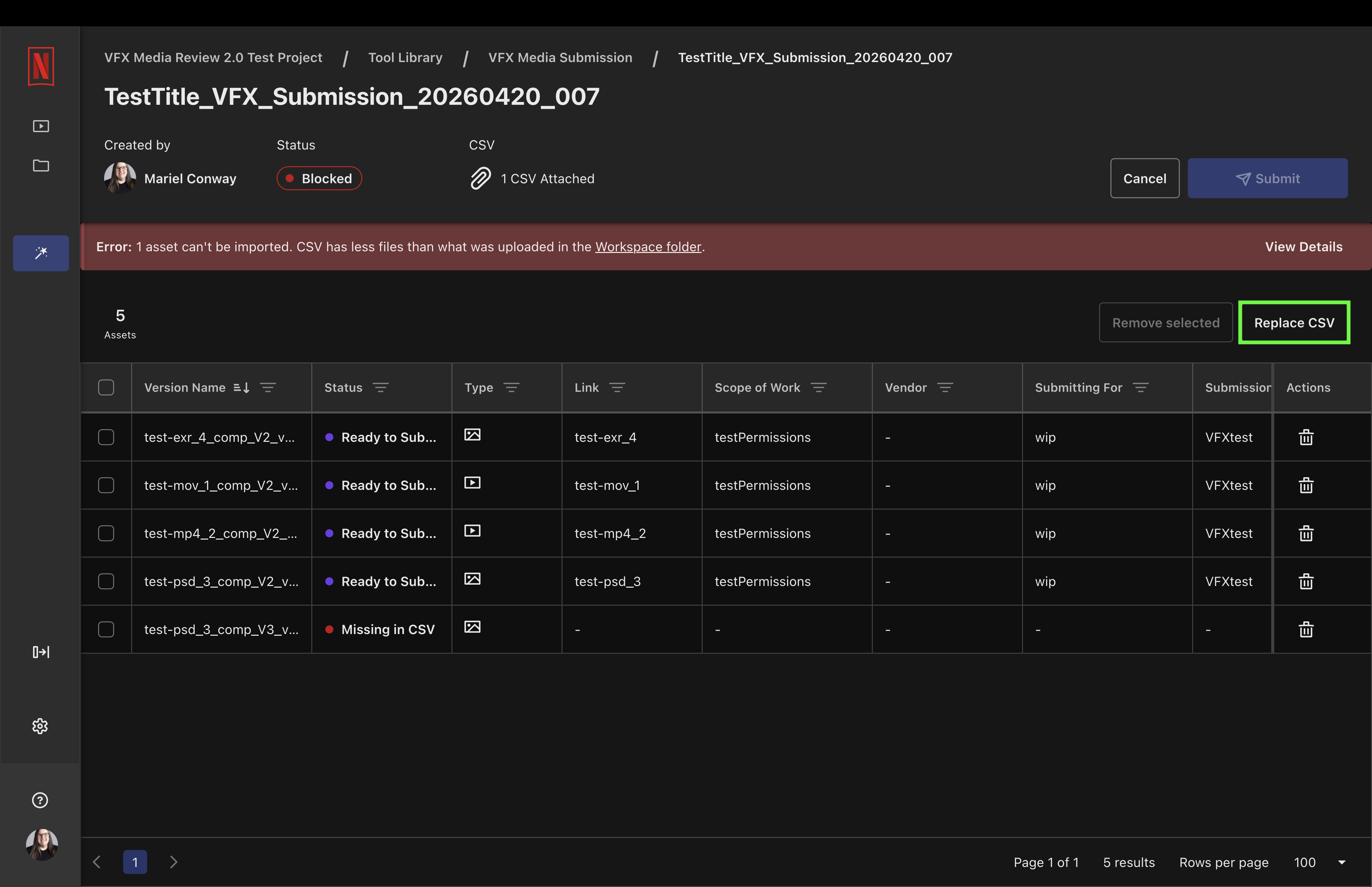
Task: Delete the test-mov_1 row with trash icon
Action: (x=1306, y=486)
